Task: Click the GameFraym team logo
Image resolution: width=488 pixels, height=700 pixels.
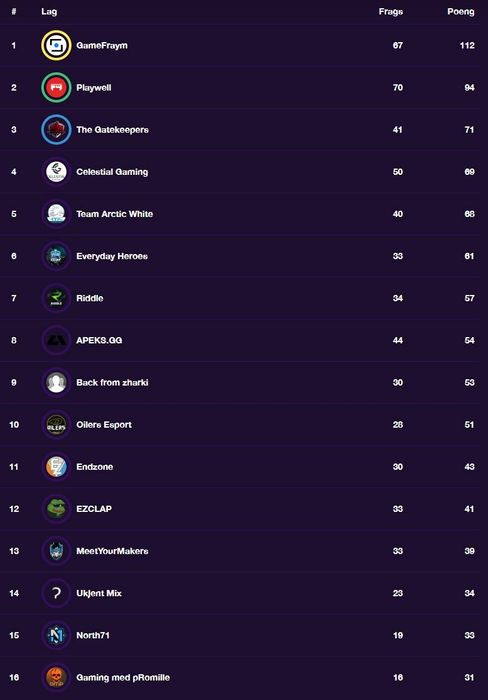Action: [56, 45]
